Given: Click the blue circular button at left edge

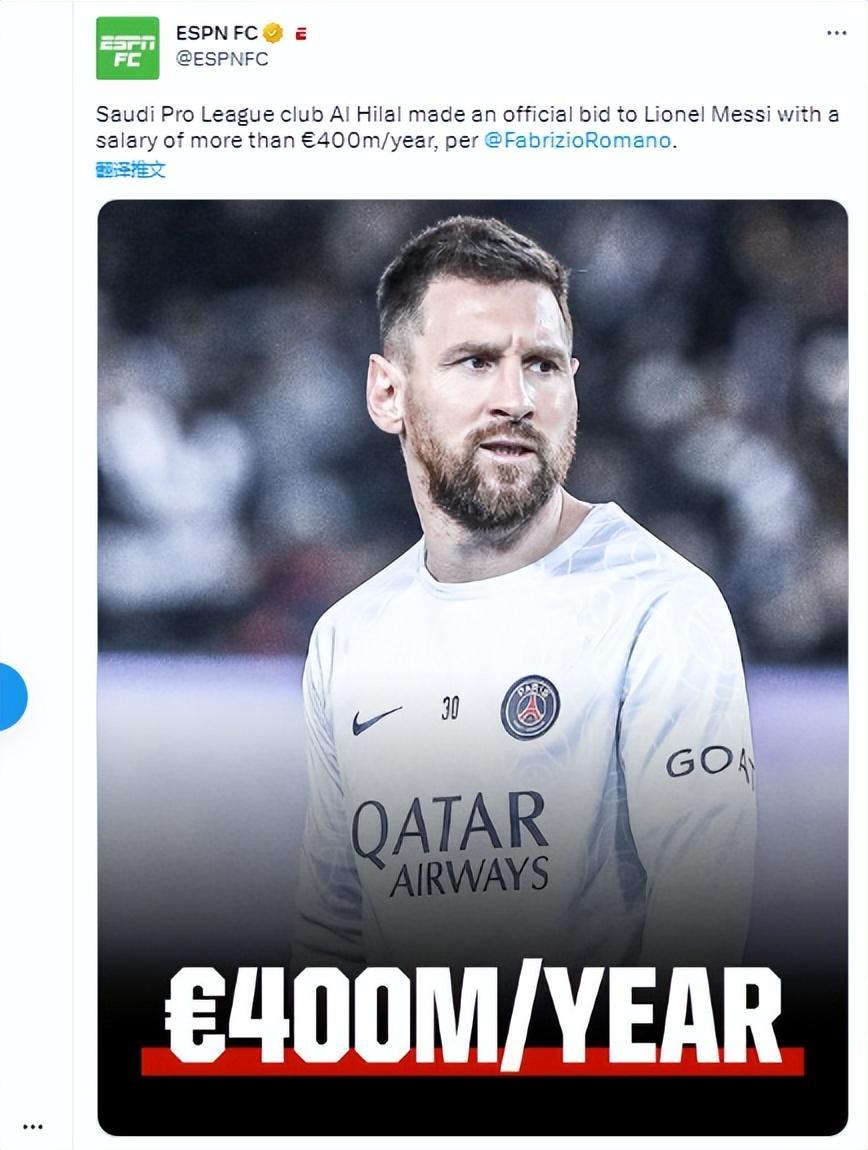Looking at the screenshot, I should pos(12,696).
